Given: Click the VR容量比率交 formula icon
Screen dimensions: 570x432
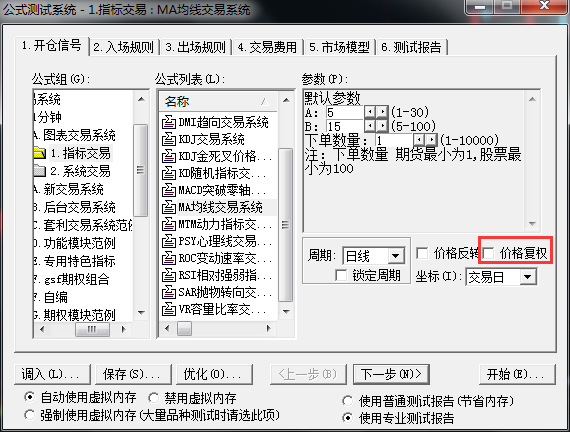Looking at the screenshot, I should (169, 309).
